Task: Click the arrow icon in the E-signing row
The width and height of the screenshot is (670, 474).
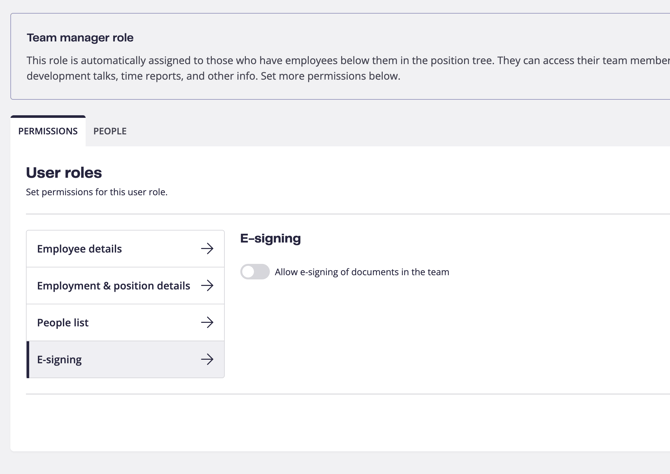Action: (207, 360)
